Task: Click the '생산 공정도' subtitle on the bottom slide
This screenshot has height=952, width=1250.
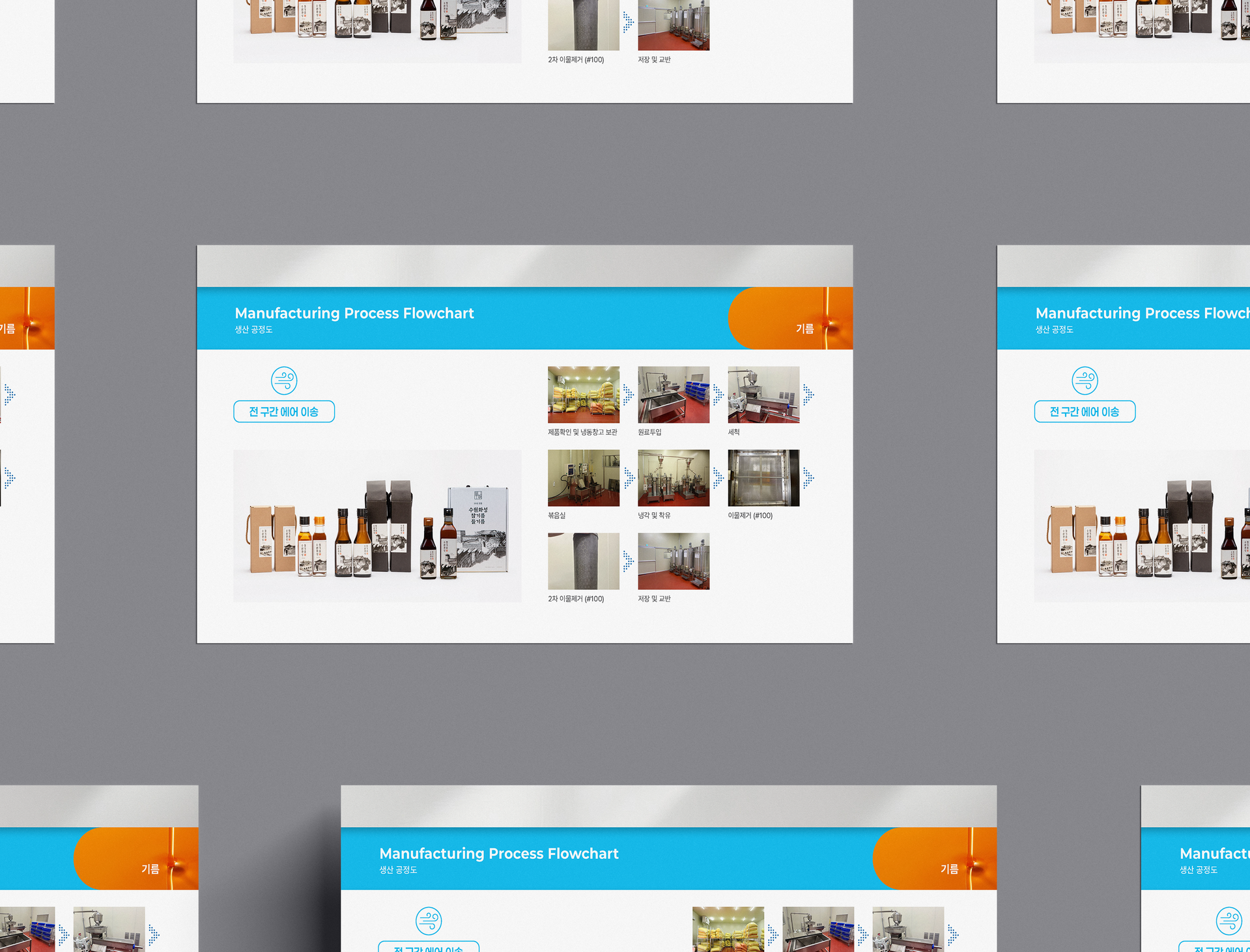Action: (398, 870)
